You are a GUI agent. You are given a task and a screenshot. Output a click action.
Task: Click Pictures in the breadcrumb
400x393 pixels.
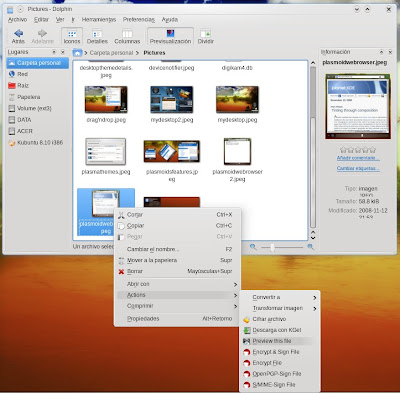(x=154, y=53)
